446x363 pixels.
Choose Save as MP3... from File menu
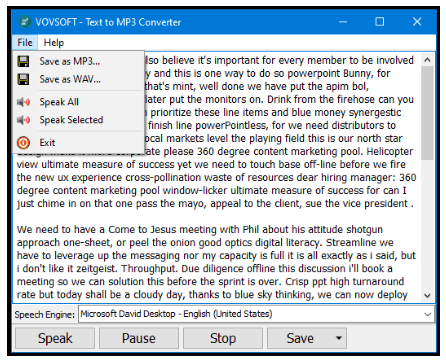click(x=78, y=61)
